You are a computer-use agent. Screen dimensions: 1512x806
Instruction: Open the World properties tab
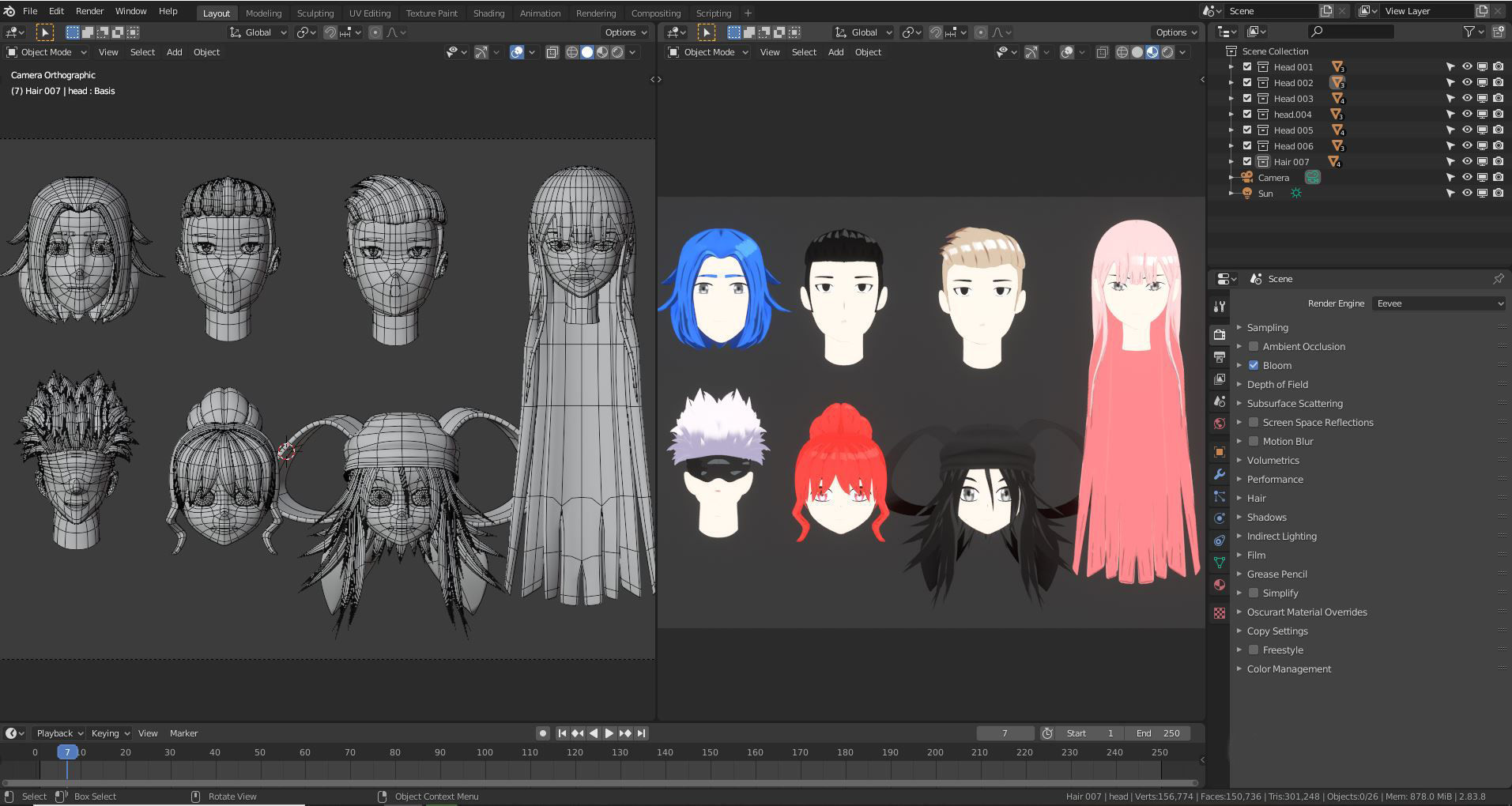[x=1219, y=424]
